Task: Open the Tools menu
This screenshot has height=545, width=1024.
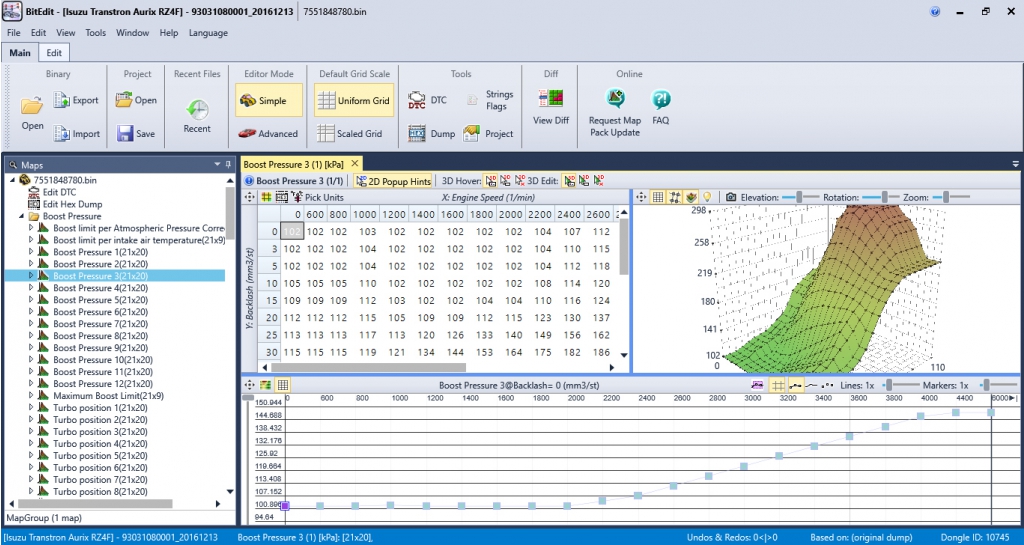Action: tap(96, 32)
